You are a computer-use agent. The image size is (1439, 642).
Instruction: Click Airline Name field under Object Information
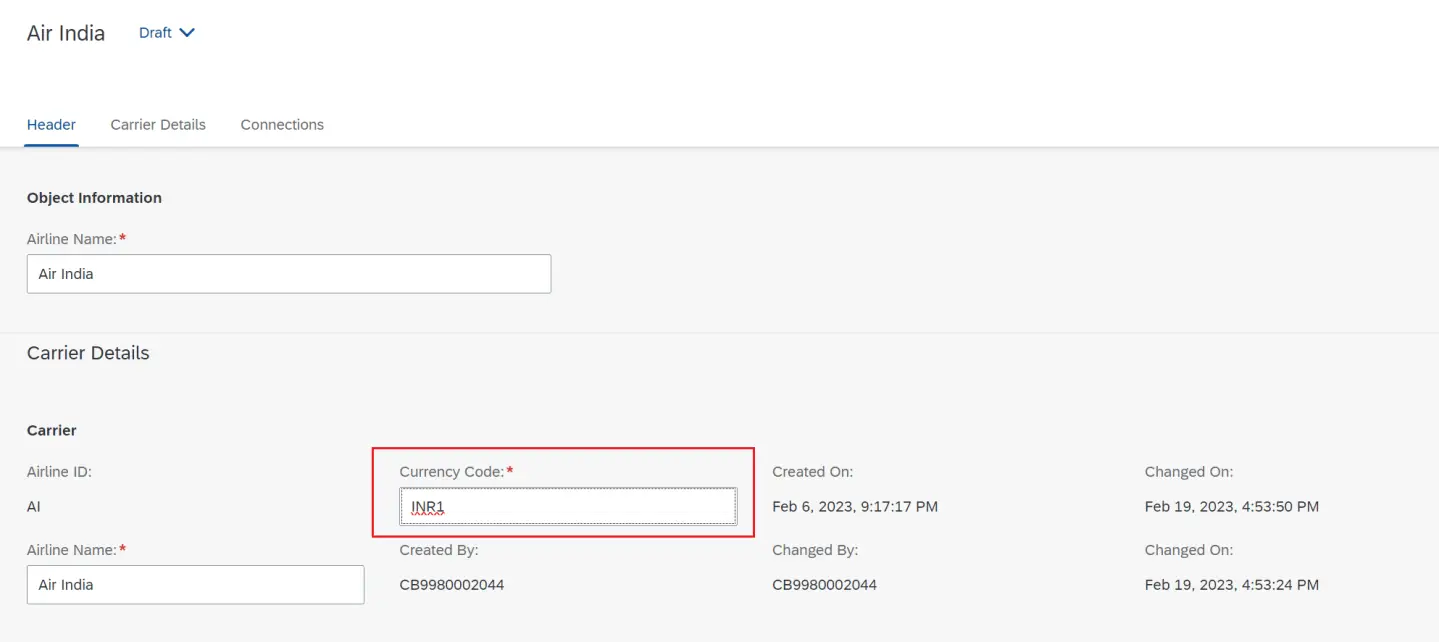tap(289, 273)
